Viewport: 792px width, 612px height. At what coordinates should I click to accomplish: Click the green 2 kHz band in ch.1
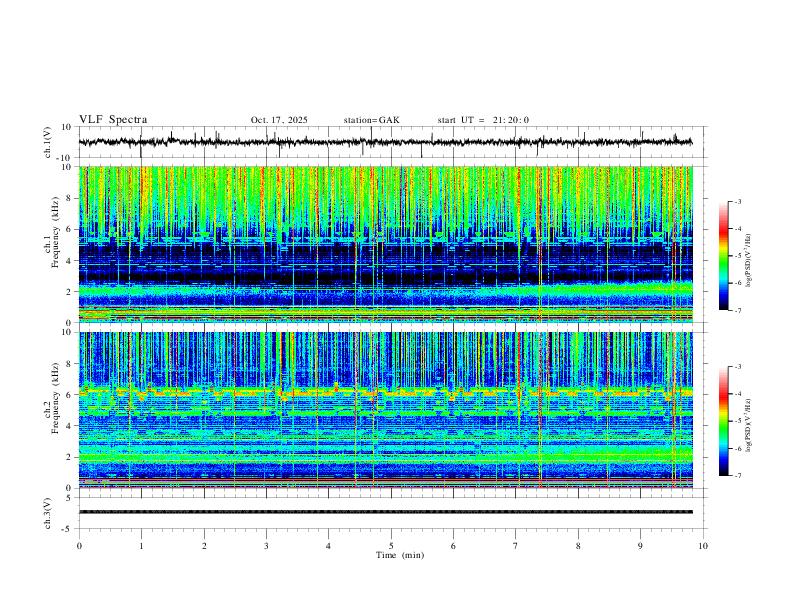pos(385,290)
